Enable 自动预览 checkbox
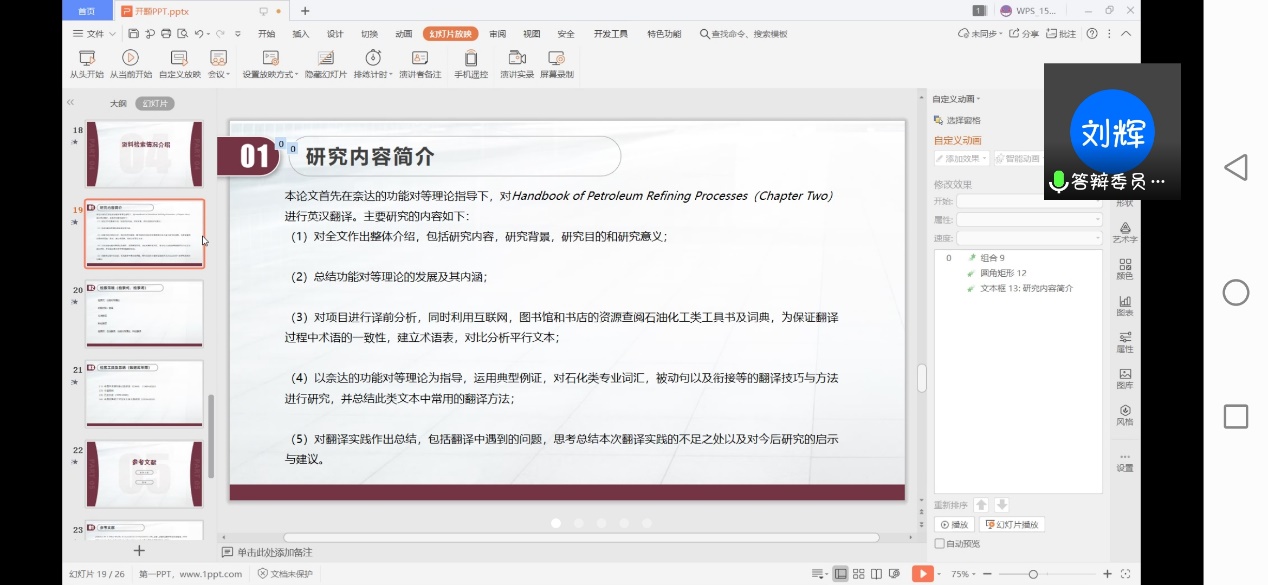 point(939,544)
